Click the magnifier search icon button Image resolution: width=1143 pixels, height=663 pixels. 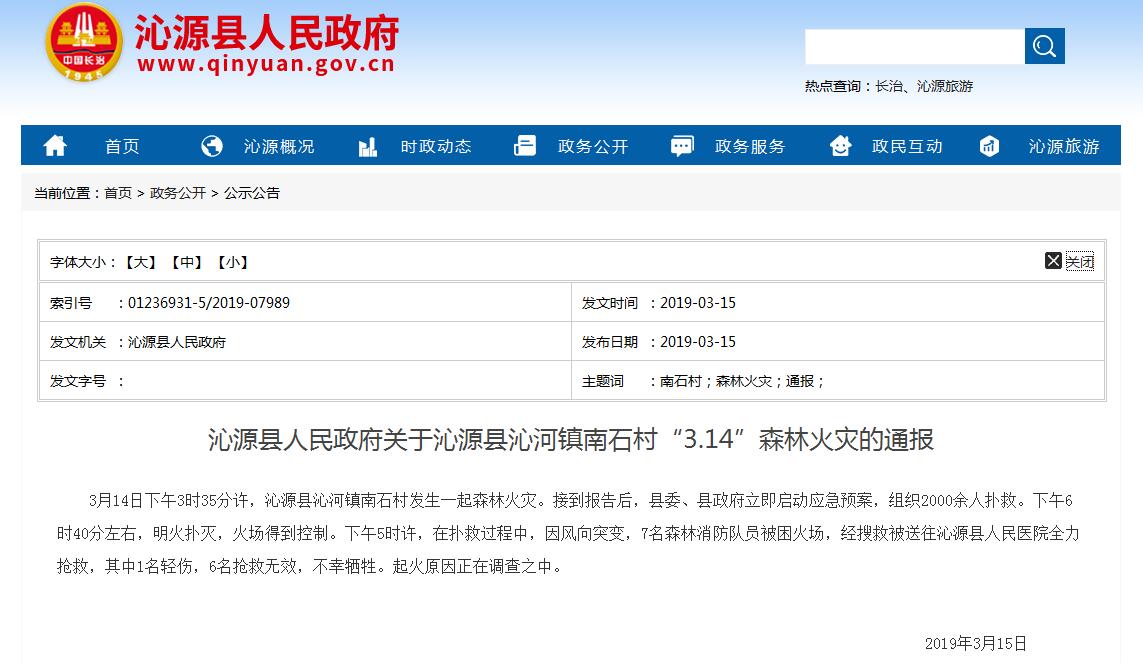click(1044, 46)
